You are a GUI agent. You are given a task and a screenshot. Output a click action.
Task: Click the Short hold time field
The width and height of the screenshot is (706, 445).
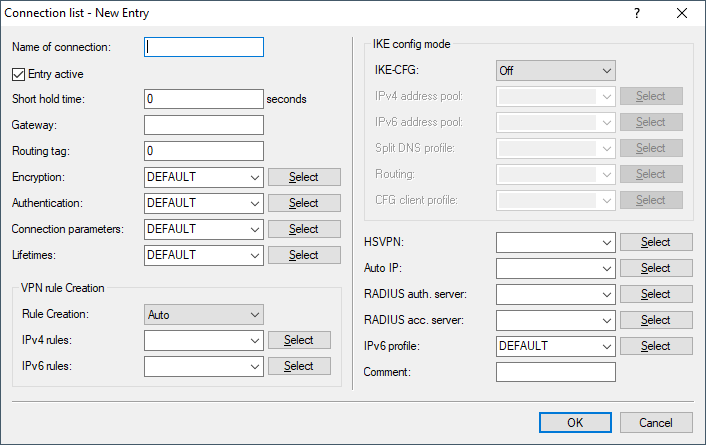coord(204,99)
